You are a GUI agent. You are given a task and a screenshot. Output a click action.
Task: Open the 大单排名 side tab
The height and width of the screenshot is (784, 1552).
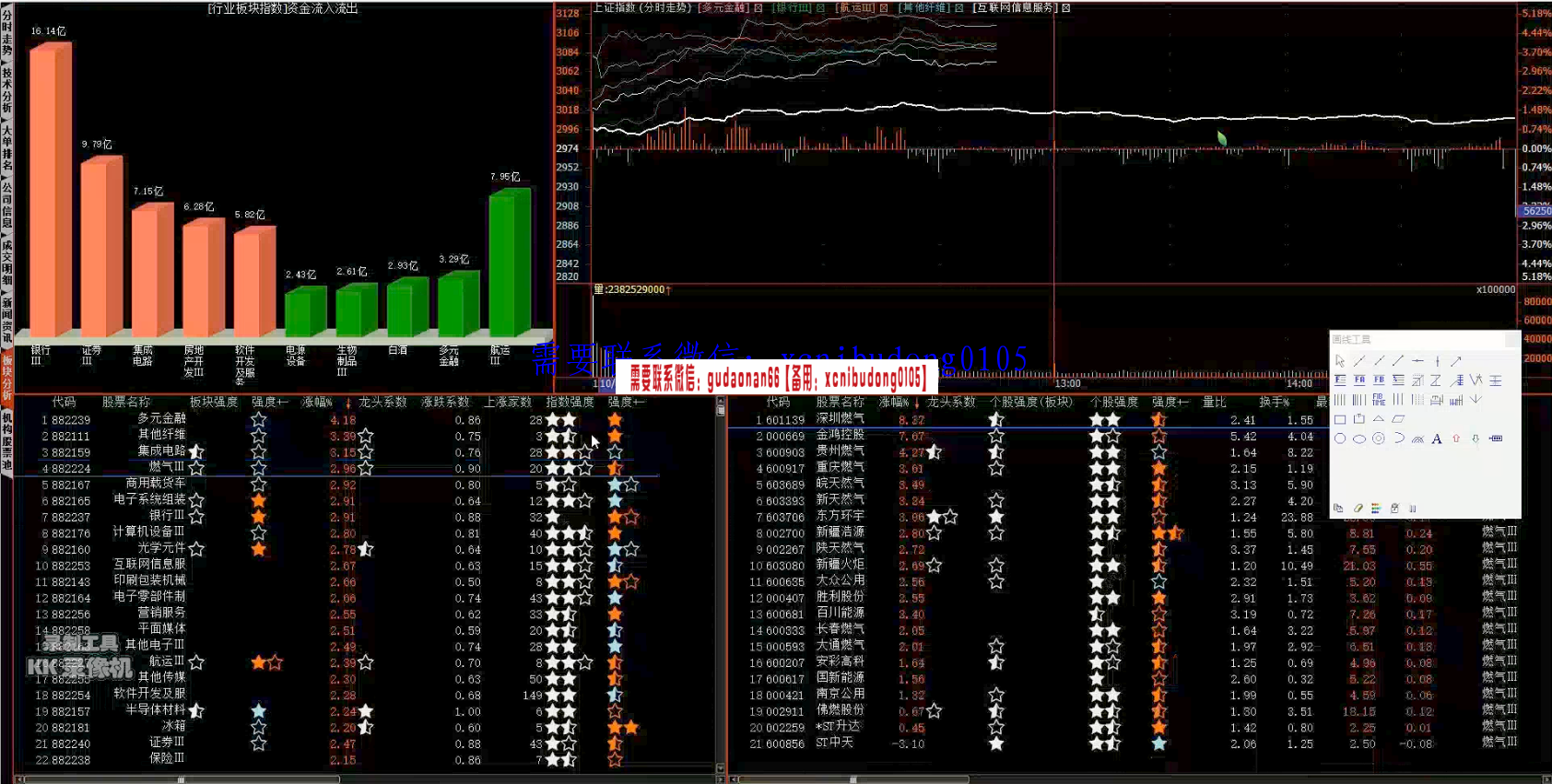6,149
